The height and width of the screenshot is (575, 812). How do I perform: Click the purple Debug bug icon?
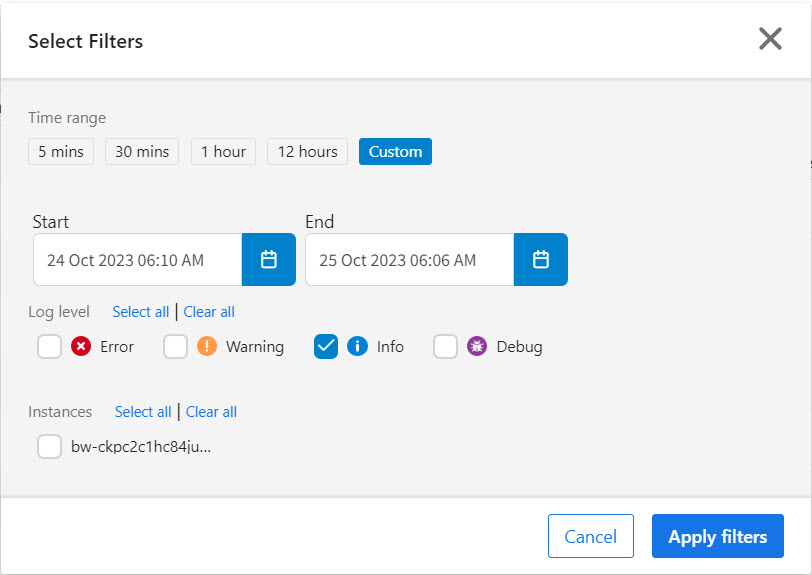(477, 347)
